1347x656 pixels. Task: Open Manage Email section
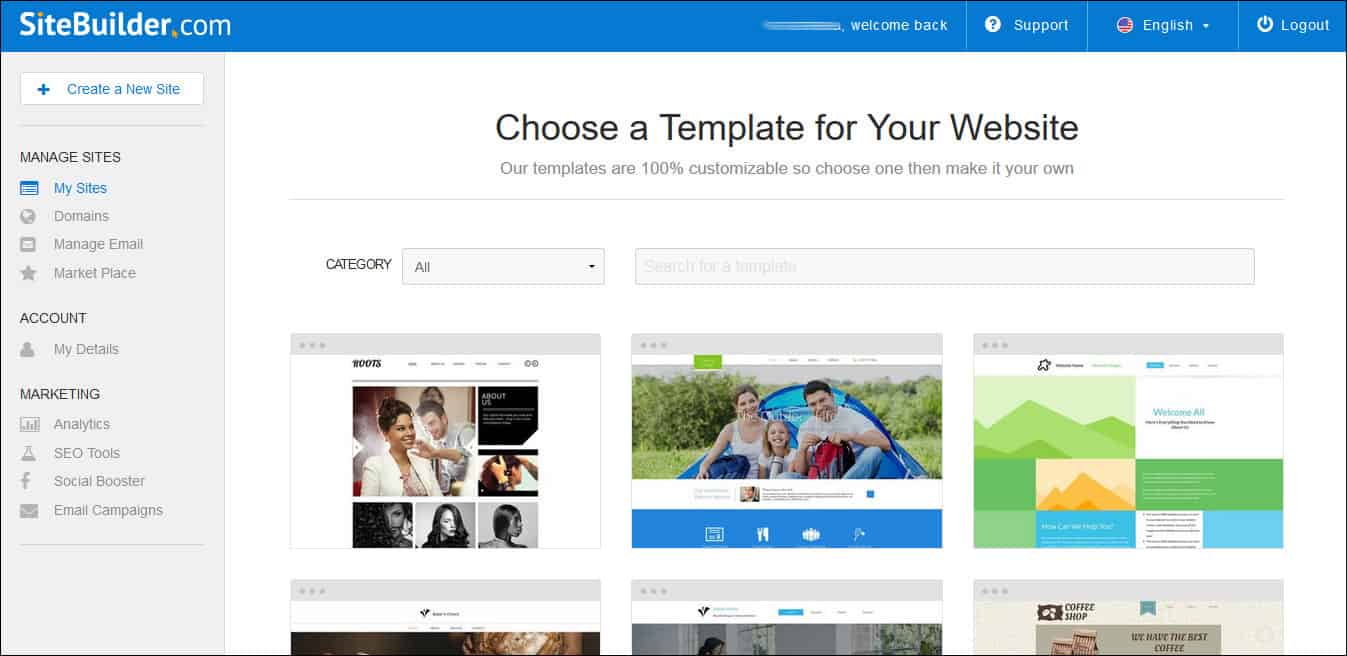98,244
